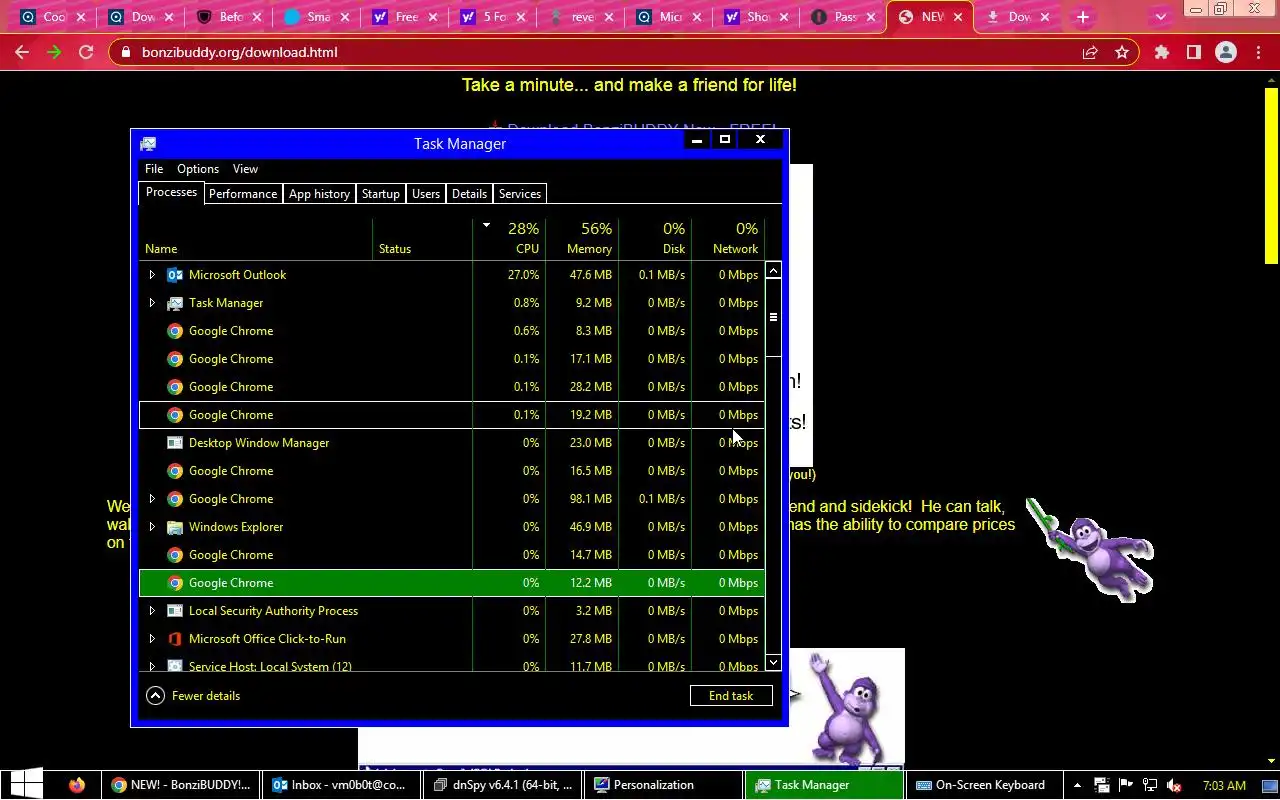Switch to dnSpy taskbar window
This screenshot has width=1280, height=800.
503,785
